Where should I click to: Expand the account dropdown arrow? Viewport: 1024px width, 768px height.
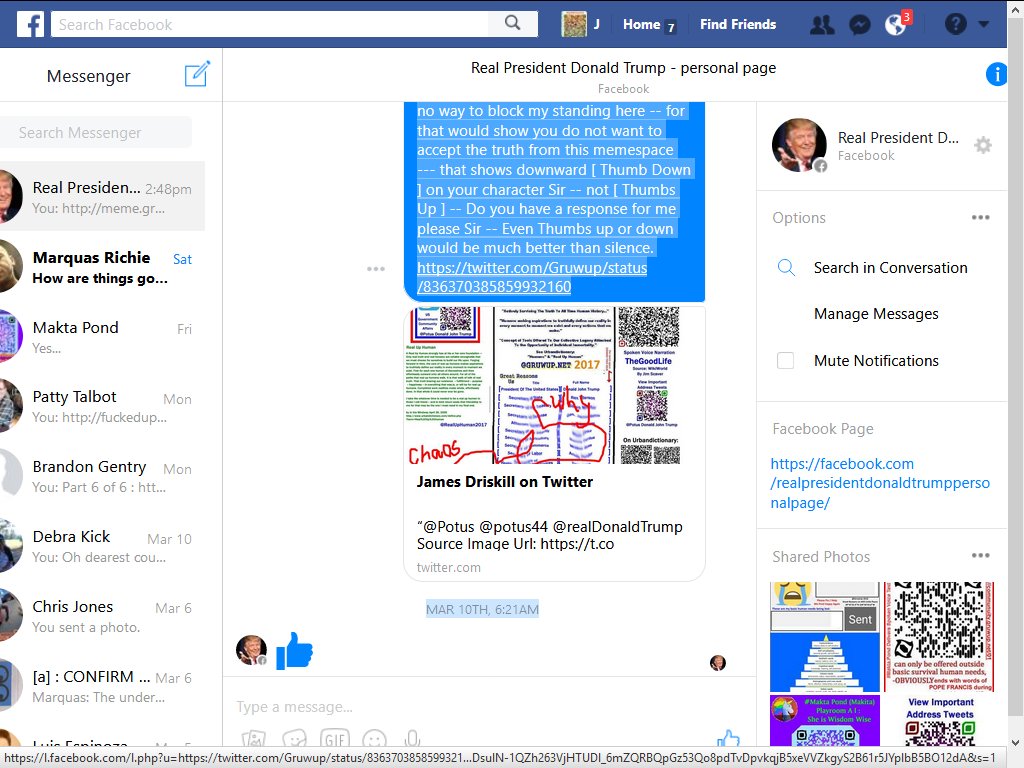[984, 24]
